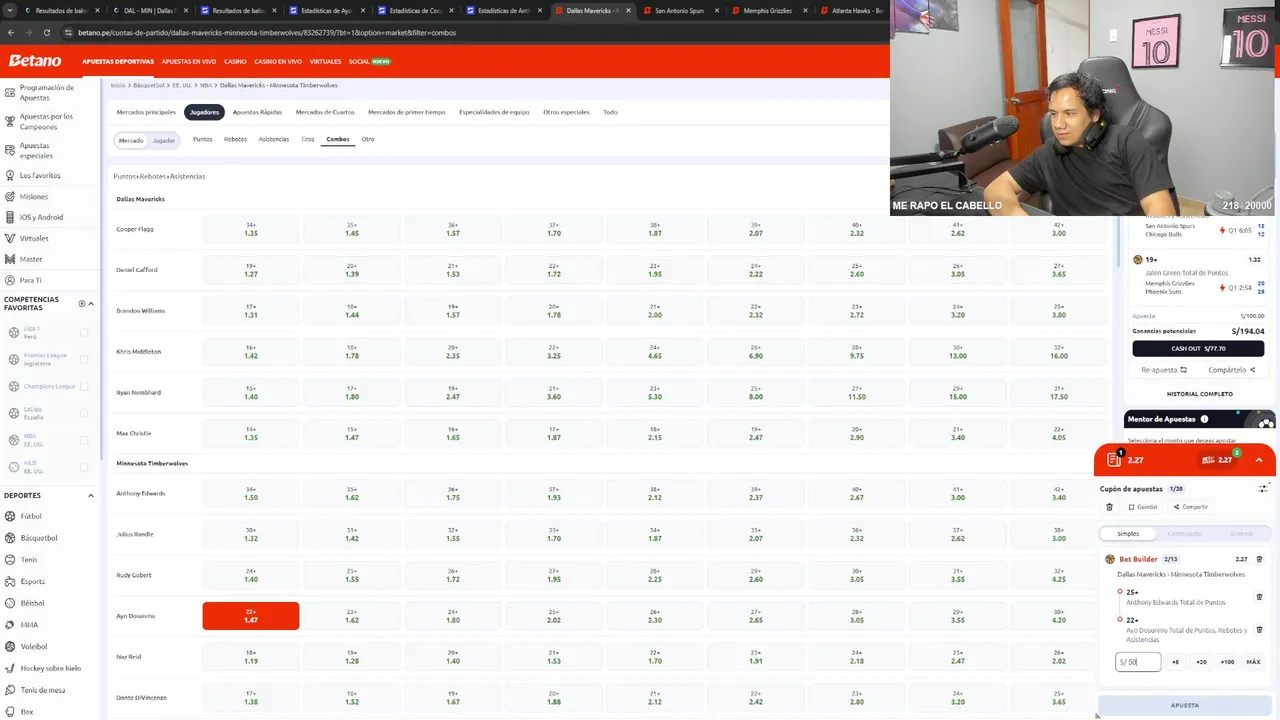
Task: Select the Simples bet type
Action: coord(1128,534)
